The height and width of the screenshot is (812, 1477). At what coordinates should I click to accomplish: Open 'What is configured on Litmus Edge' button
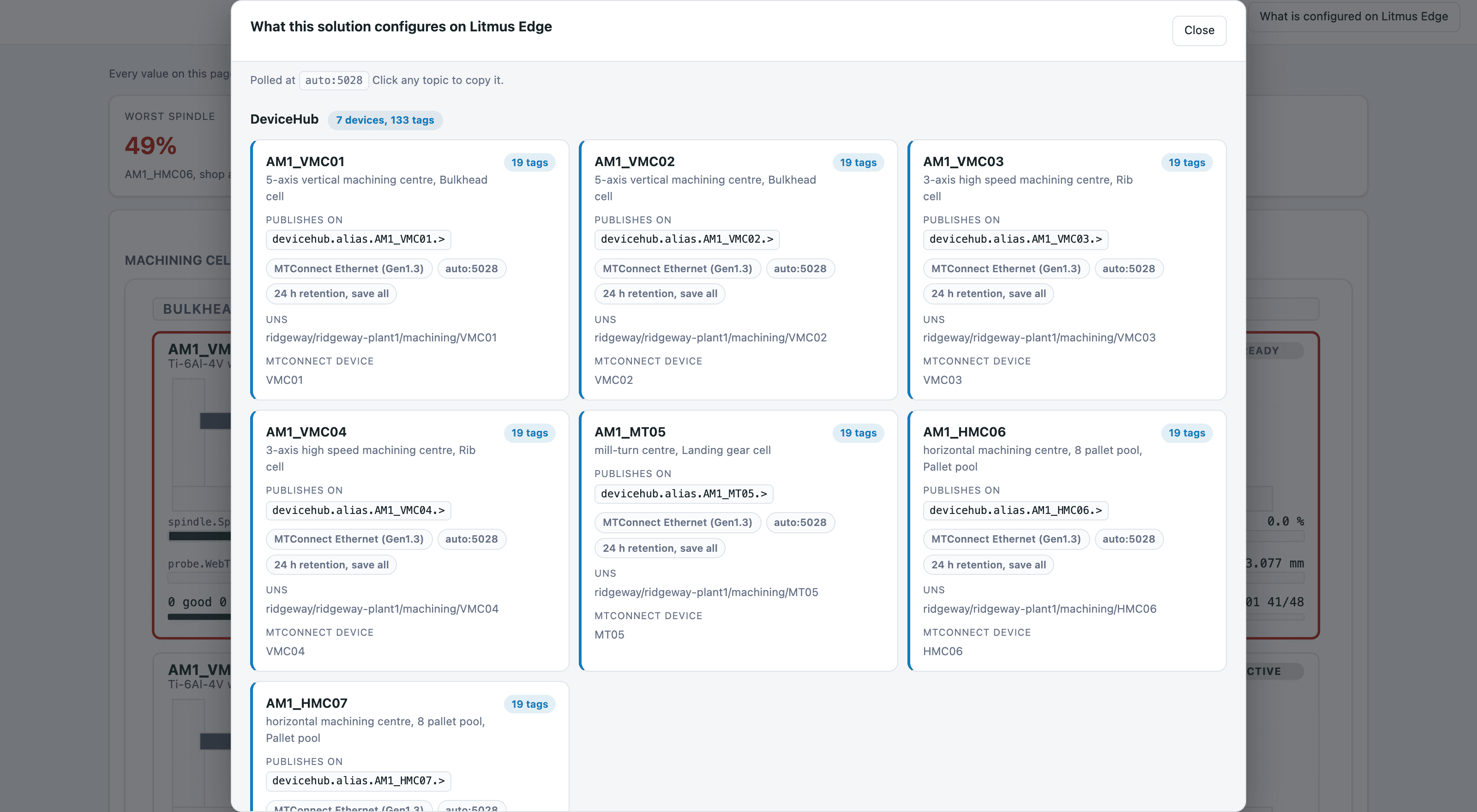click(1353, 16)
